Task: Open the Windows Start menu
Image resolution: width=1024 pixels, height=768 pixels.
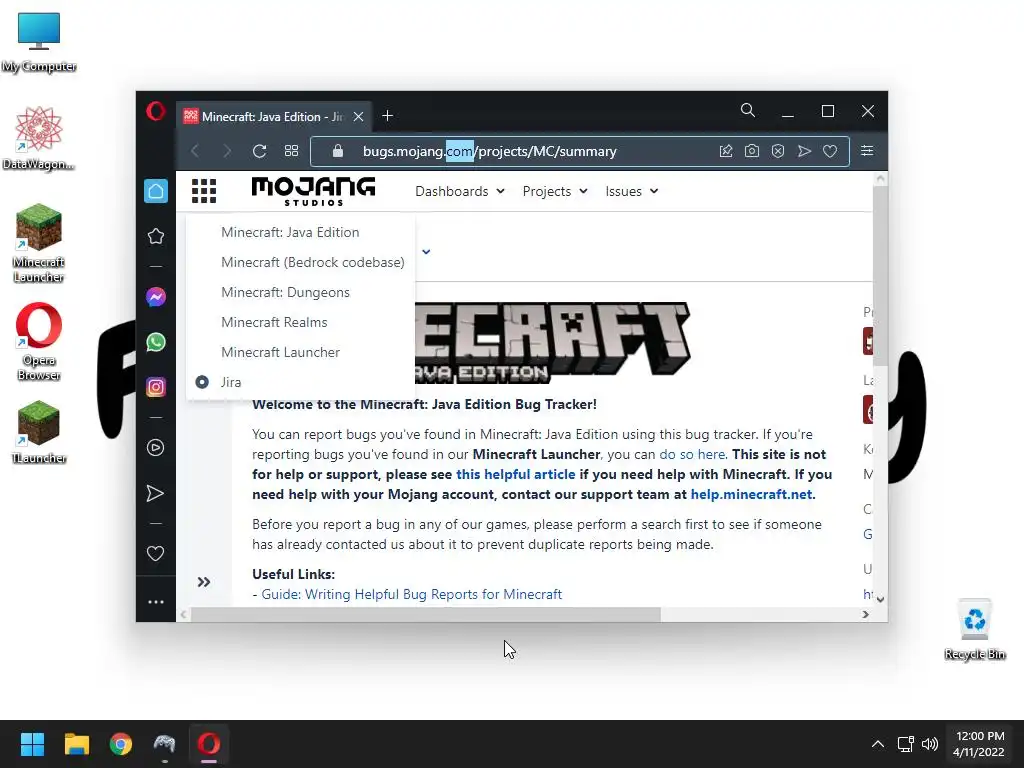Action: [x=32, y=744]
